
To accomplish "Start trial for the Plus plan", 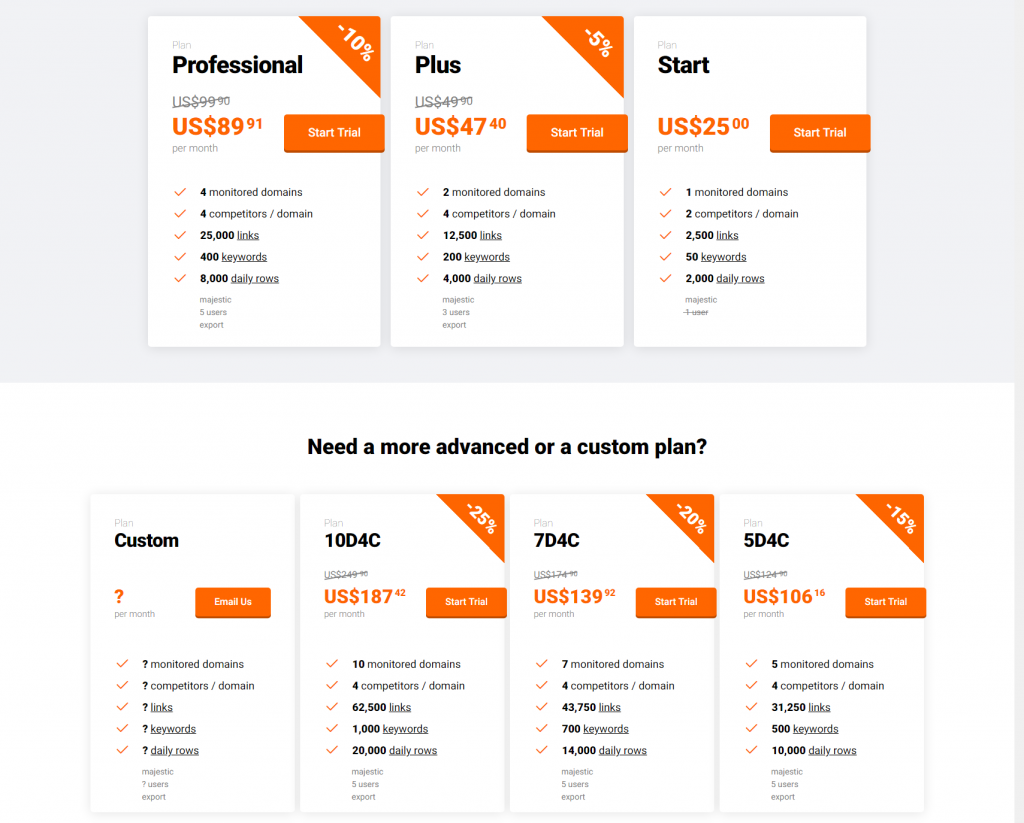I will click(x=577, y=133).
